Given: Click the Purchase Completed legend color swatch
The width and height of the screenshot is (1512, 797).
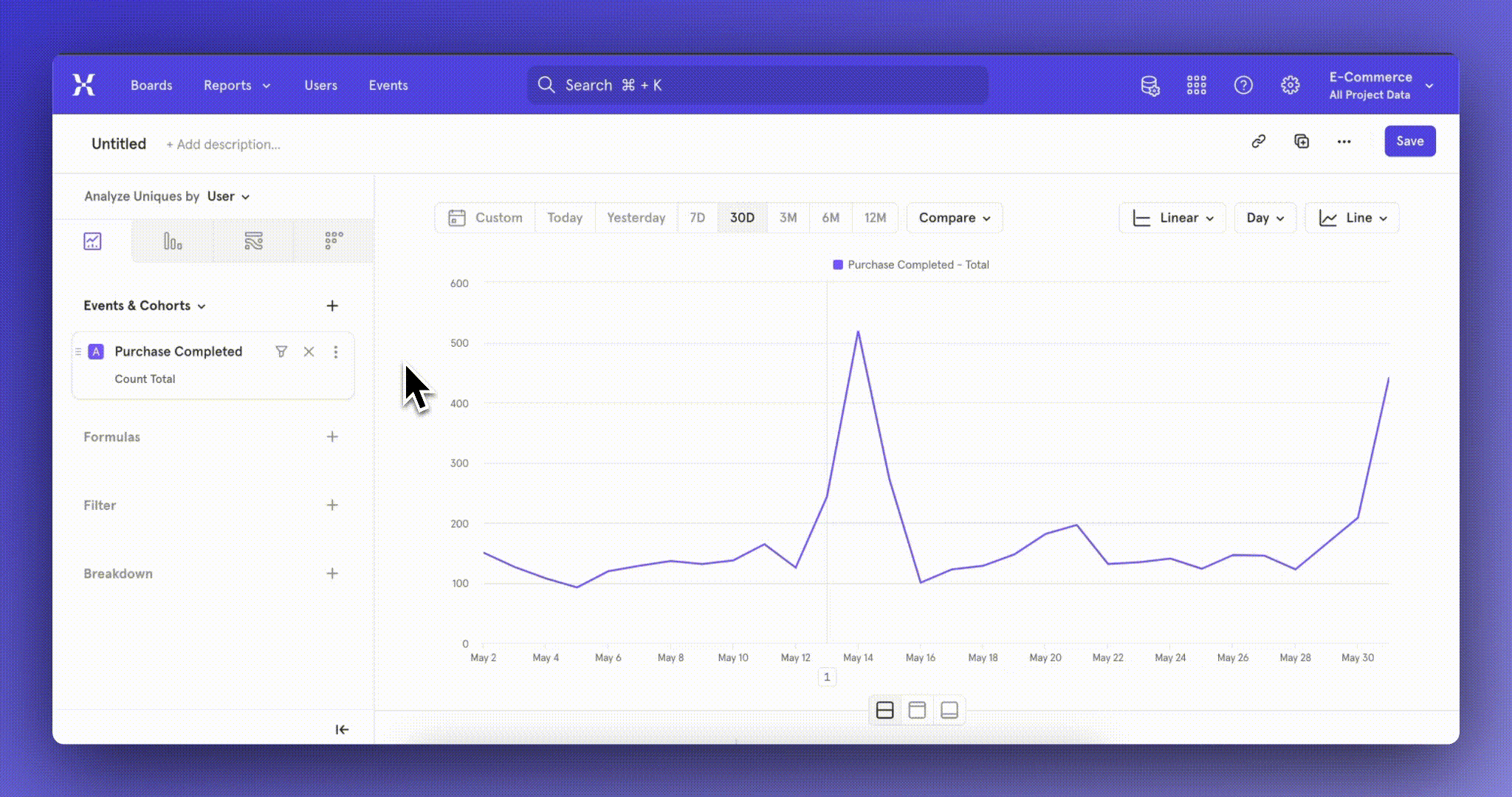Looking at the screenshot, I should [x=838, y=265].
